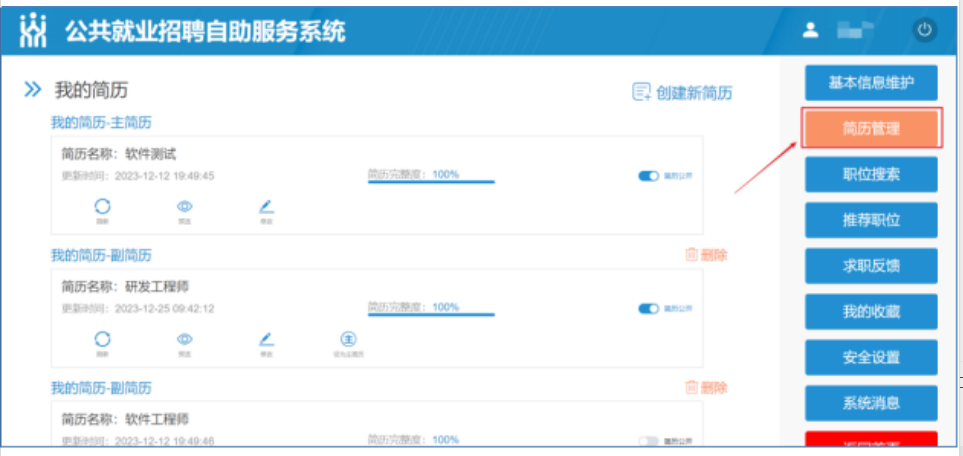Preview the 软件测试 resume via eye icon
963x456 pixels.
click(184, 207)
